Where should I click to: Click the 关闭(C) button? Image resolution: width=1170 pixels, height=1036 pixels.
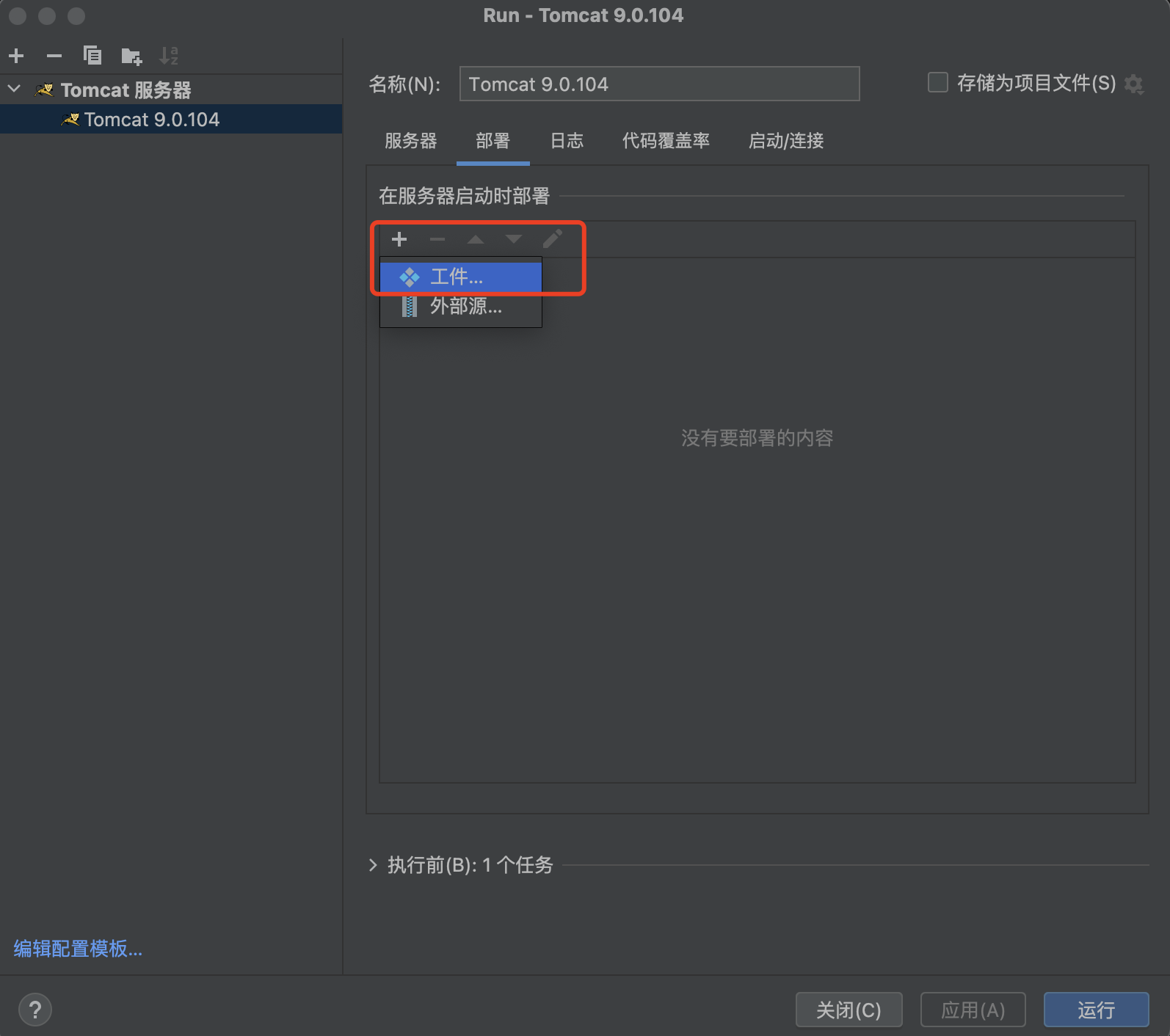(x=849, y=1010)
